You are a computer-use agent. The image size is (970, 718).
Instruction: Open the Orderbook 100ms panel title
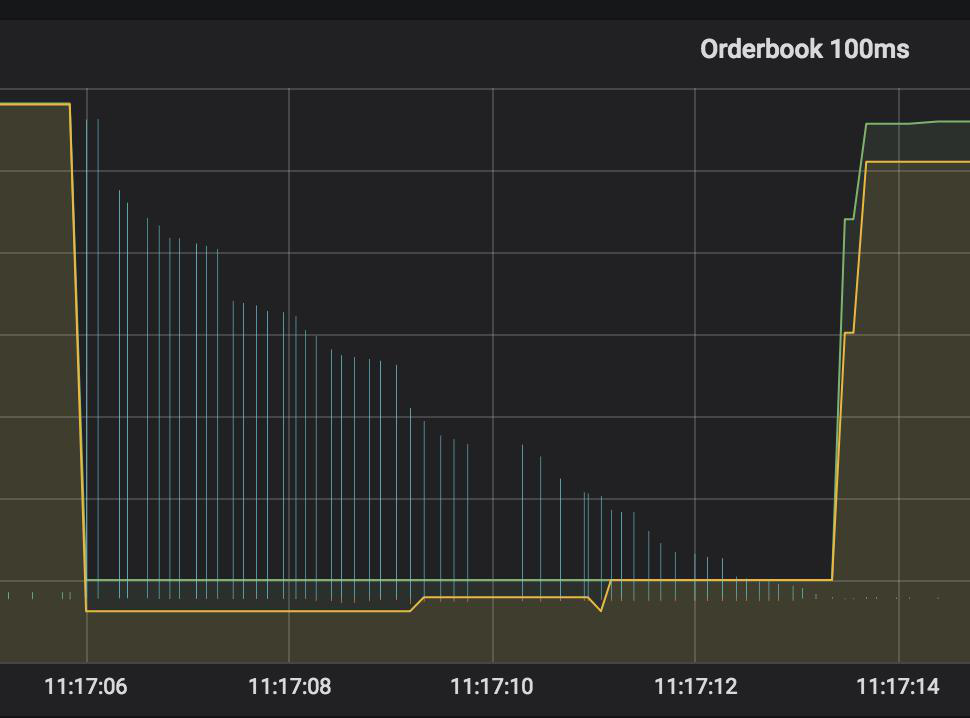(804, 49)
